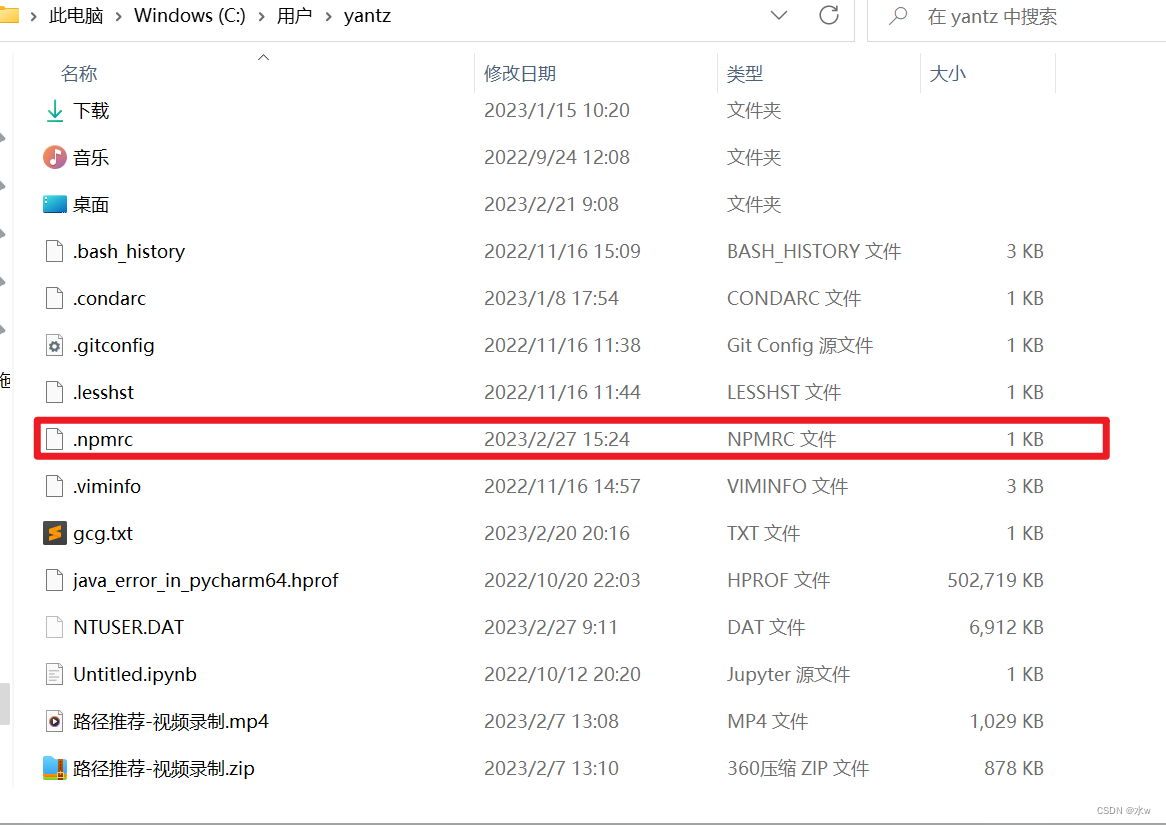The height and width of the screenshot is (825, 1166).
Task: Select the gcg.txt file name
Action: [103, 533]
